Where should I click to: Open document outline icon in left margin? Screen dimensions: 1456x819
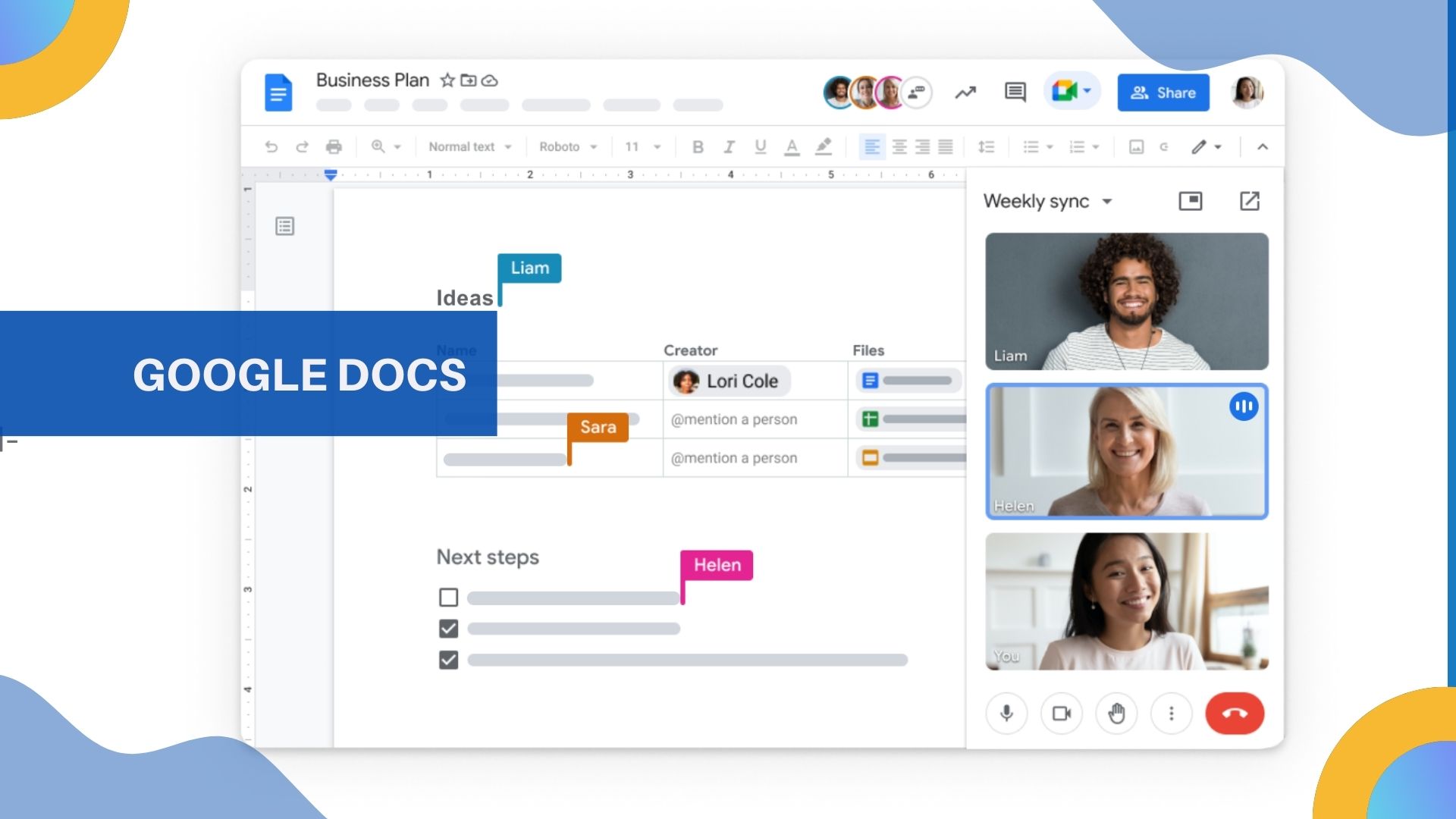(x=285, y=226)
